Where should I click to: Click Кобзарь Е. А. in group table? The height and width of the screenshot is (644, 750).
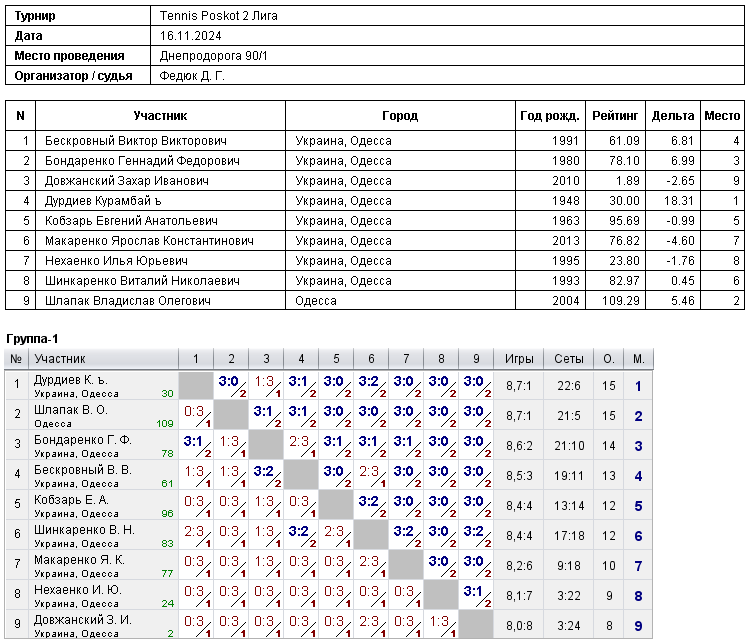pos(71,500)
